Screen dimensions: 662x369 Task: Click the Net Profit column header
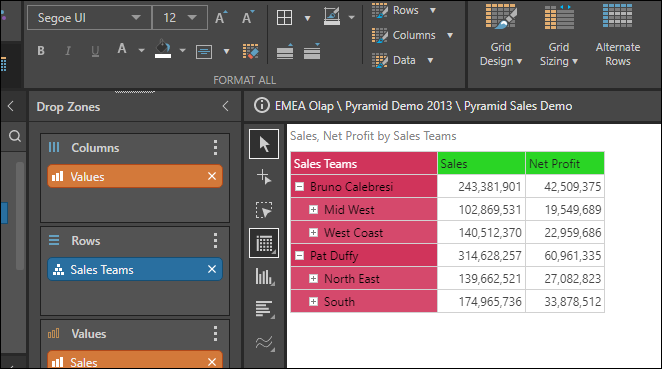565,163
